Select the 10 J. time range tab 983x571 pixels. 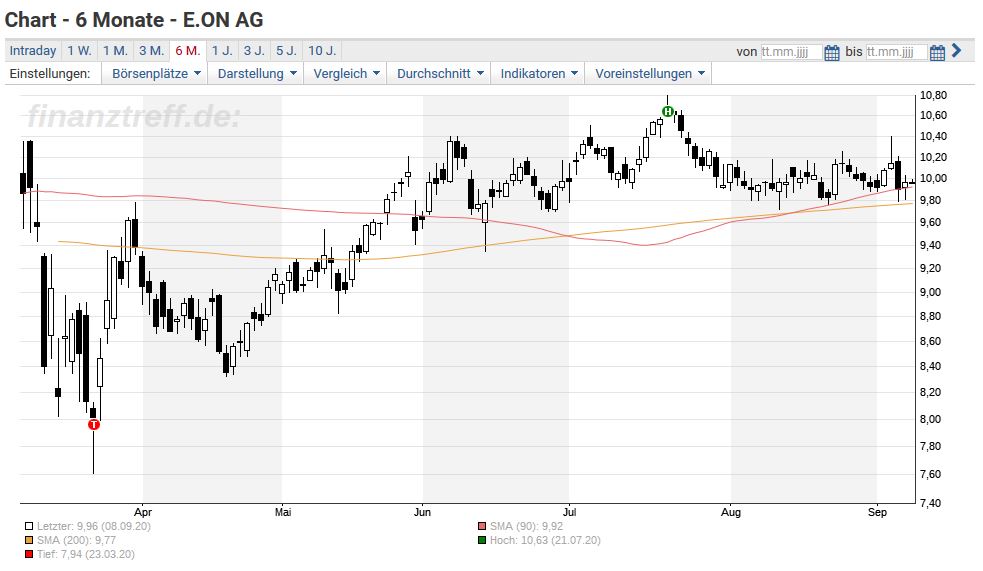click(x=322, y=51)
